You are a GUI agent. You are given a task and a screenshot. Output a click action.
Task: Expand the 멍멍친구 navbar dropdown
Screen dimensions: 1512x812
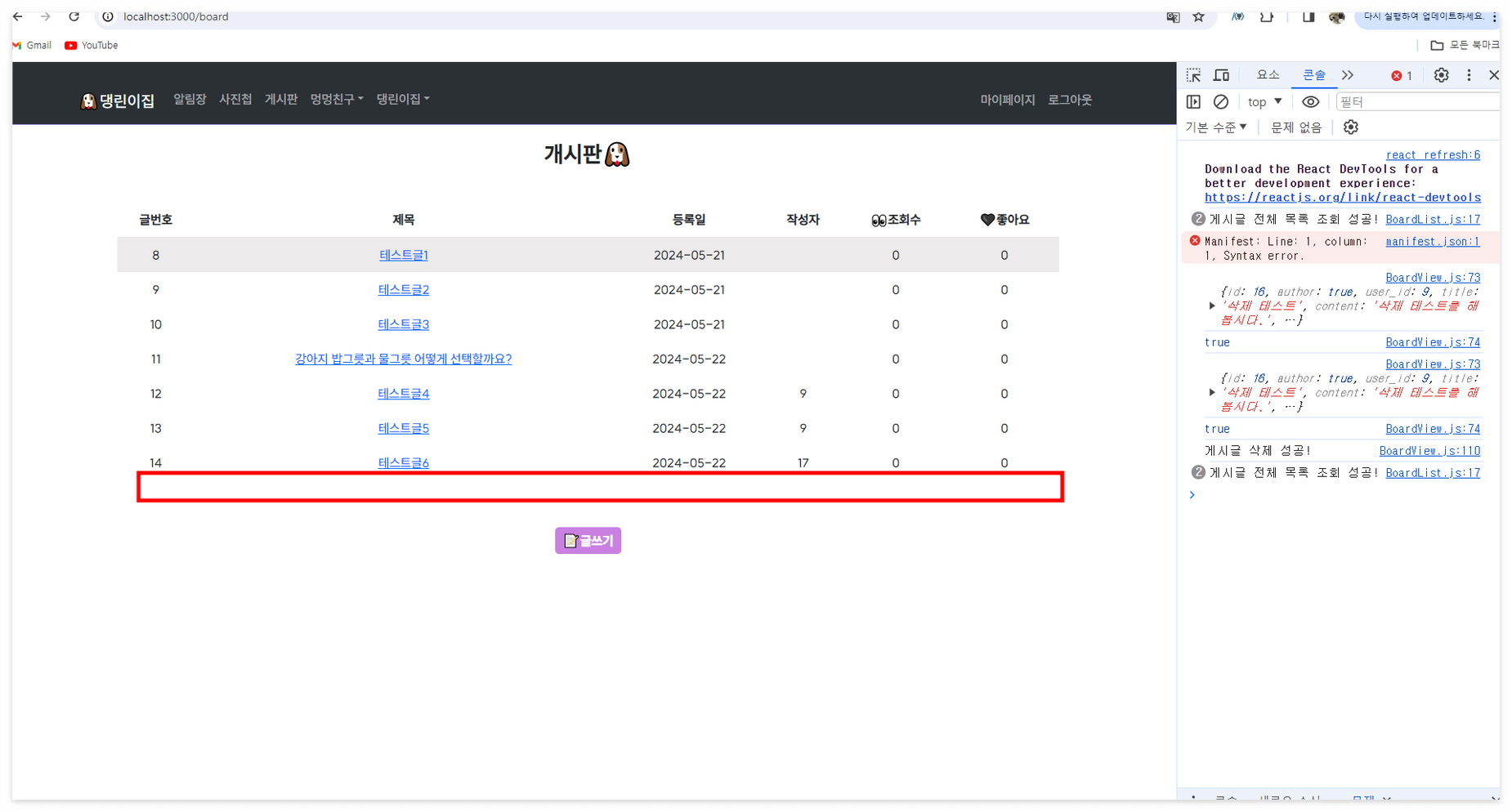point(337,99)
